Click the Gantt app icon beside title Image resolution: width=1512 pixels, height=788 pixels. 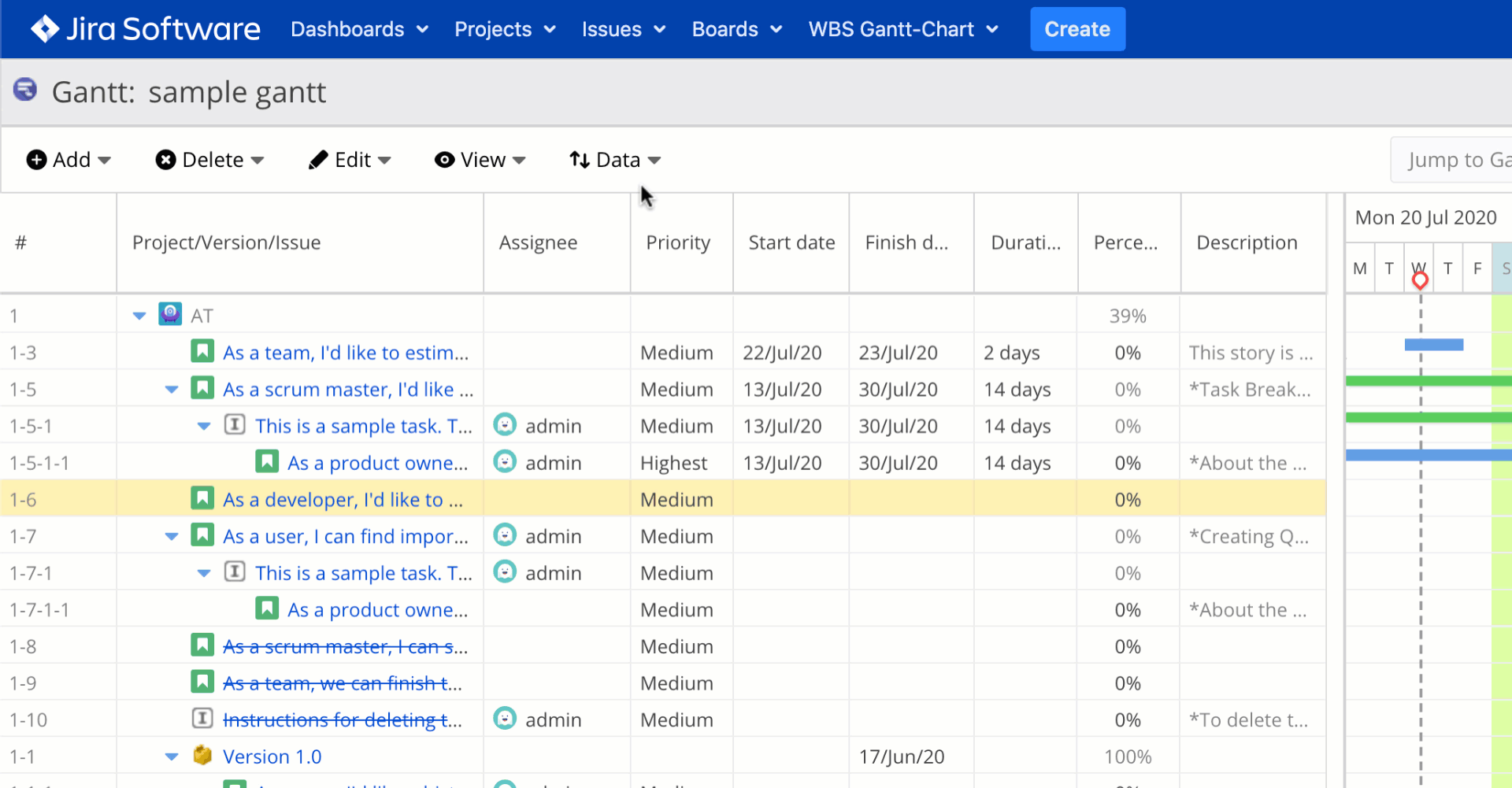25,90
